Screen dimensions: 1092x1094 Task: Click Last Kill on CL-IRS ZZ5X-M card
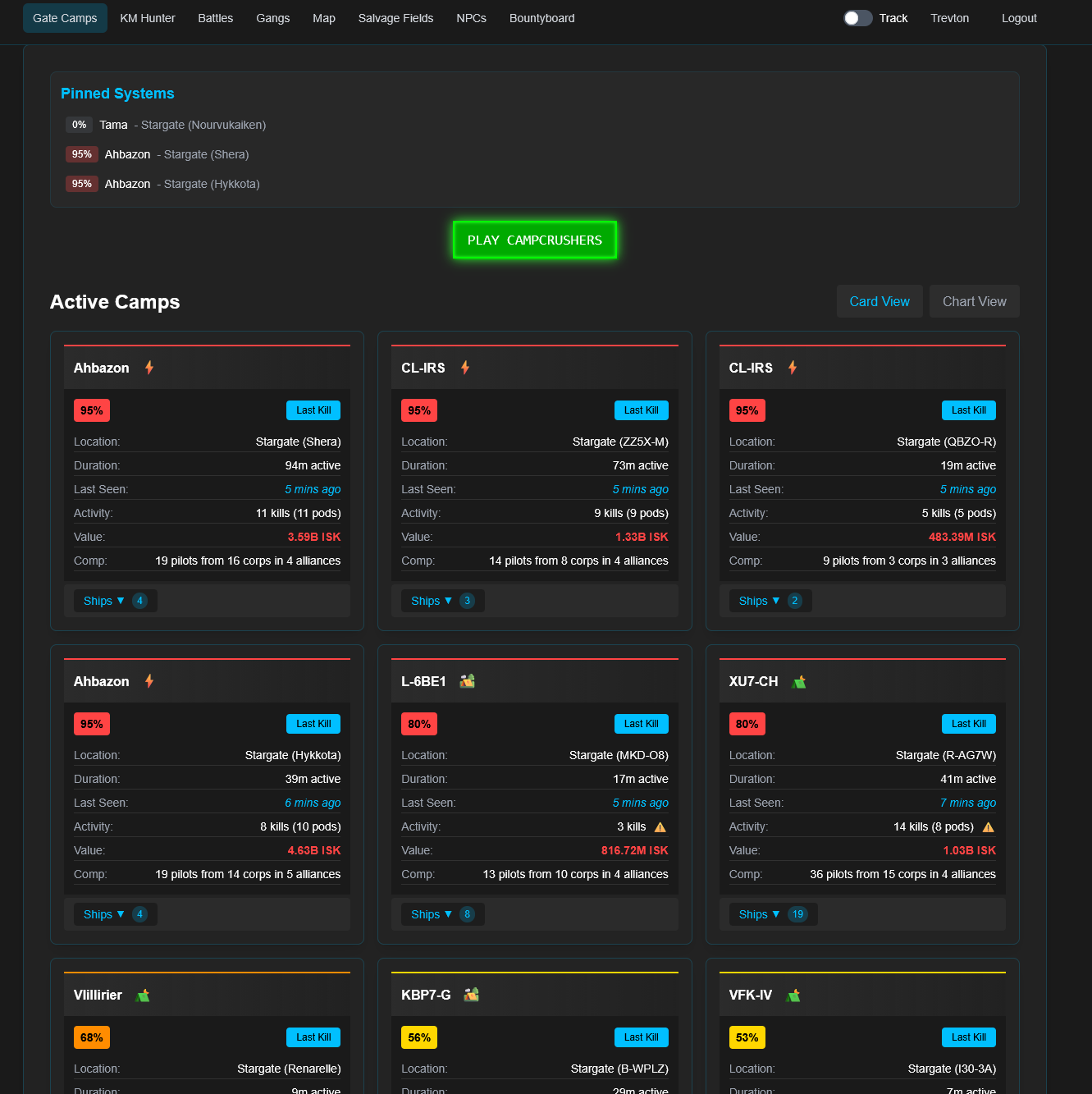(641, 410)
